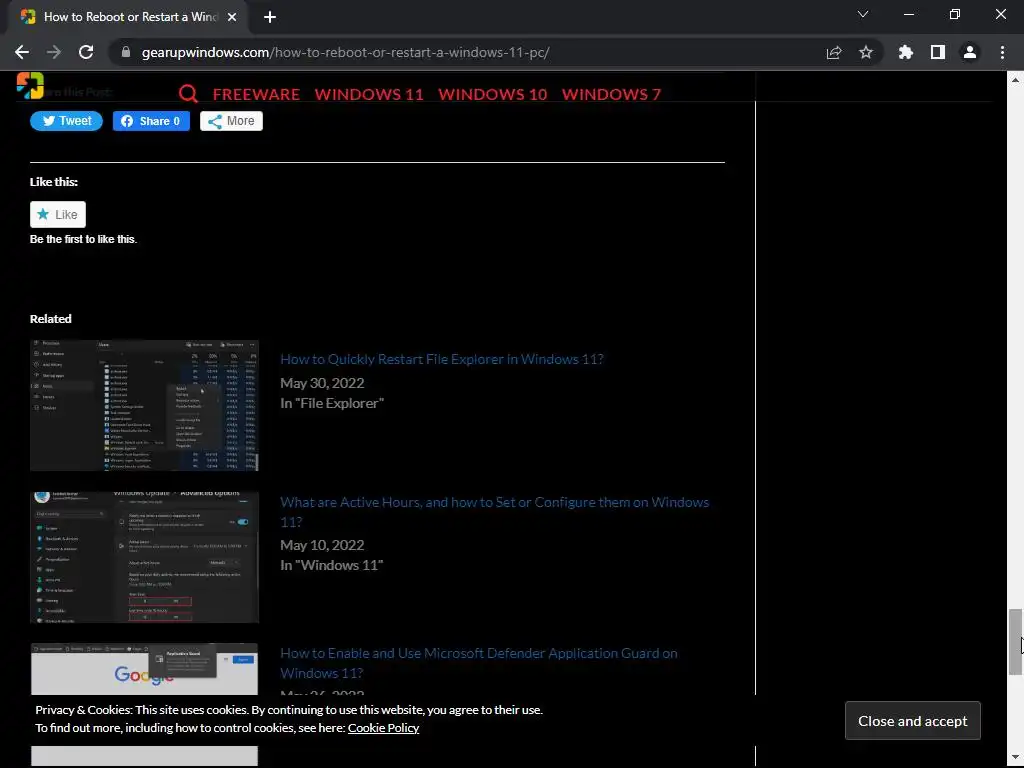
Task: Click the red search magnifier icon
Action: [x=188, y=94]
